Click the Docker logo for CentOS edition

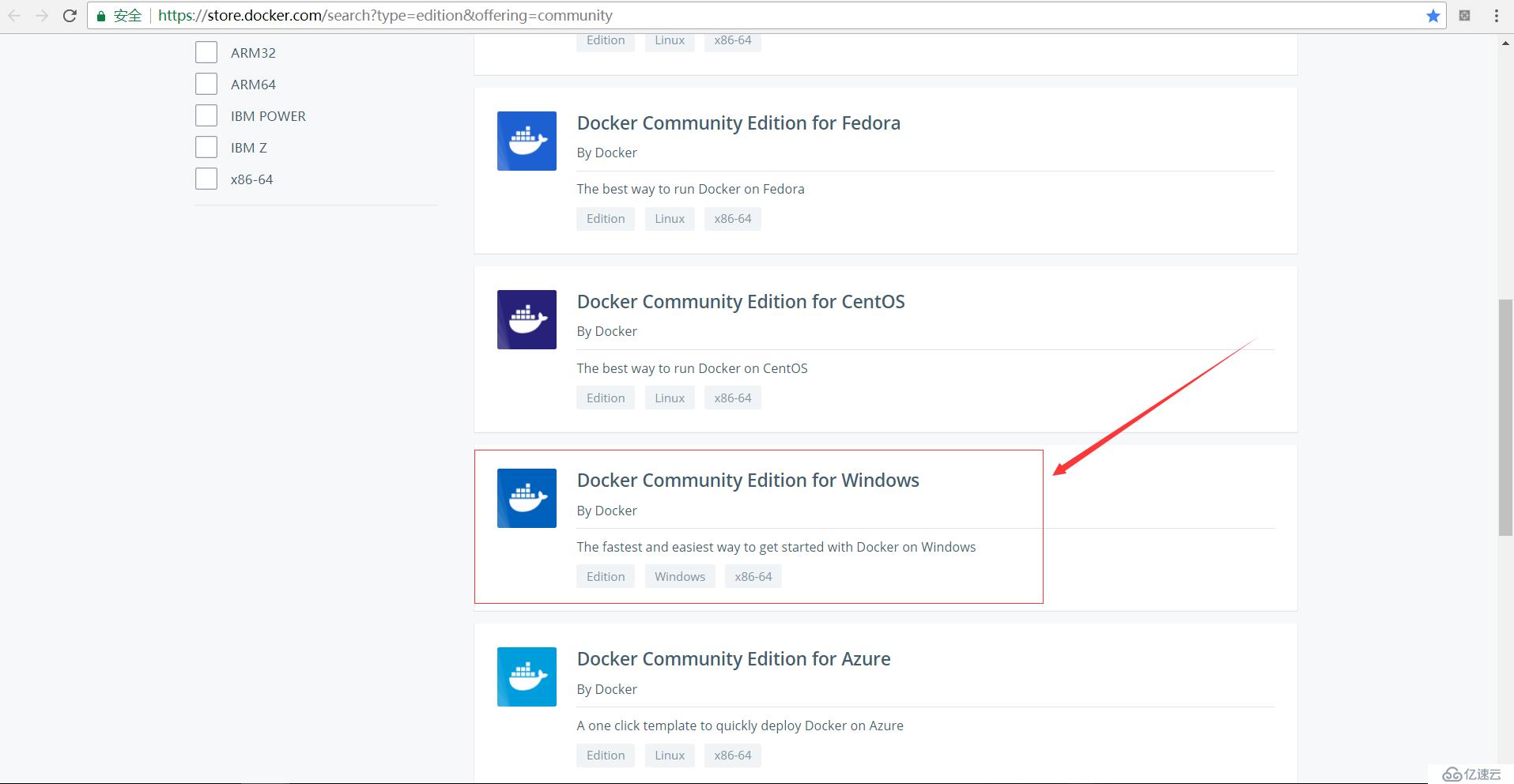527,319
